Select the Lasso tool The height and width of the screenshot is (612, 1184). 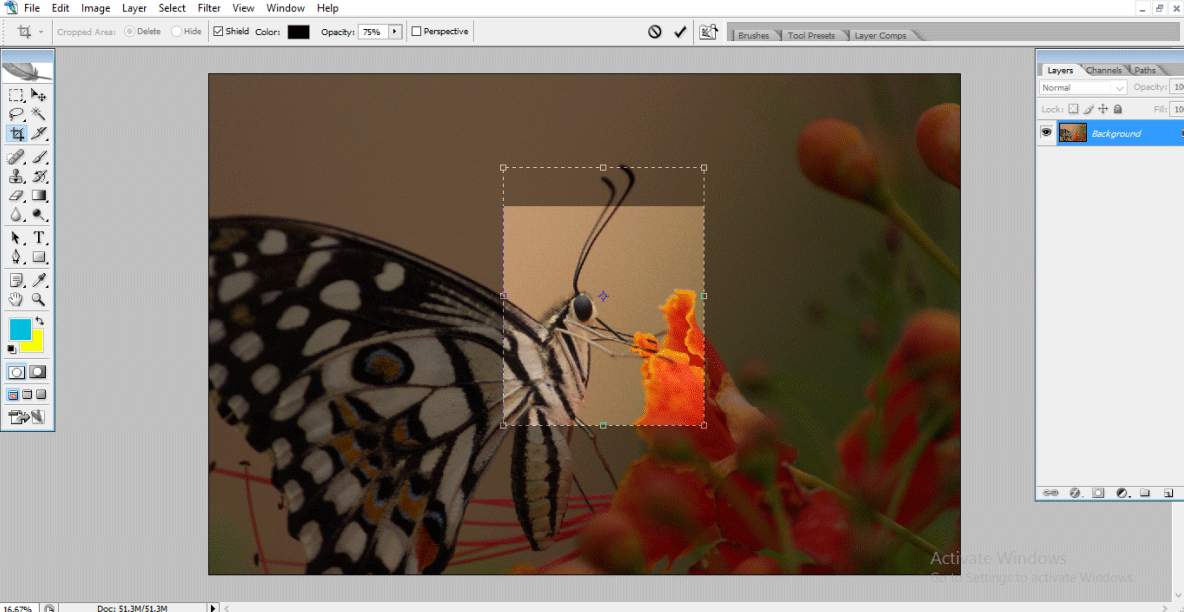(16, 112)
